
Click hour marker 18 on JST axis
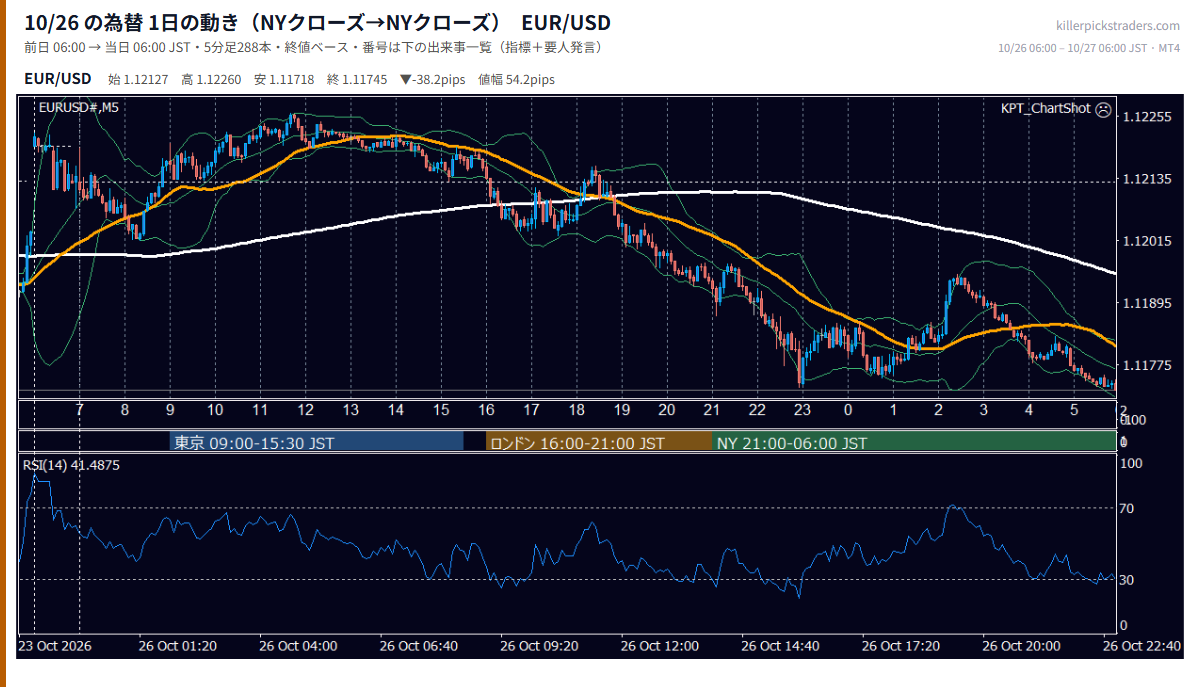[576, 410]
